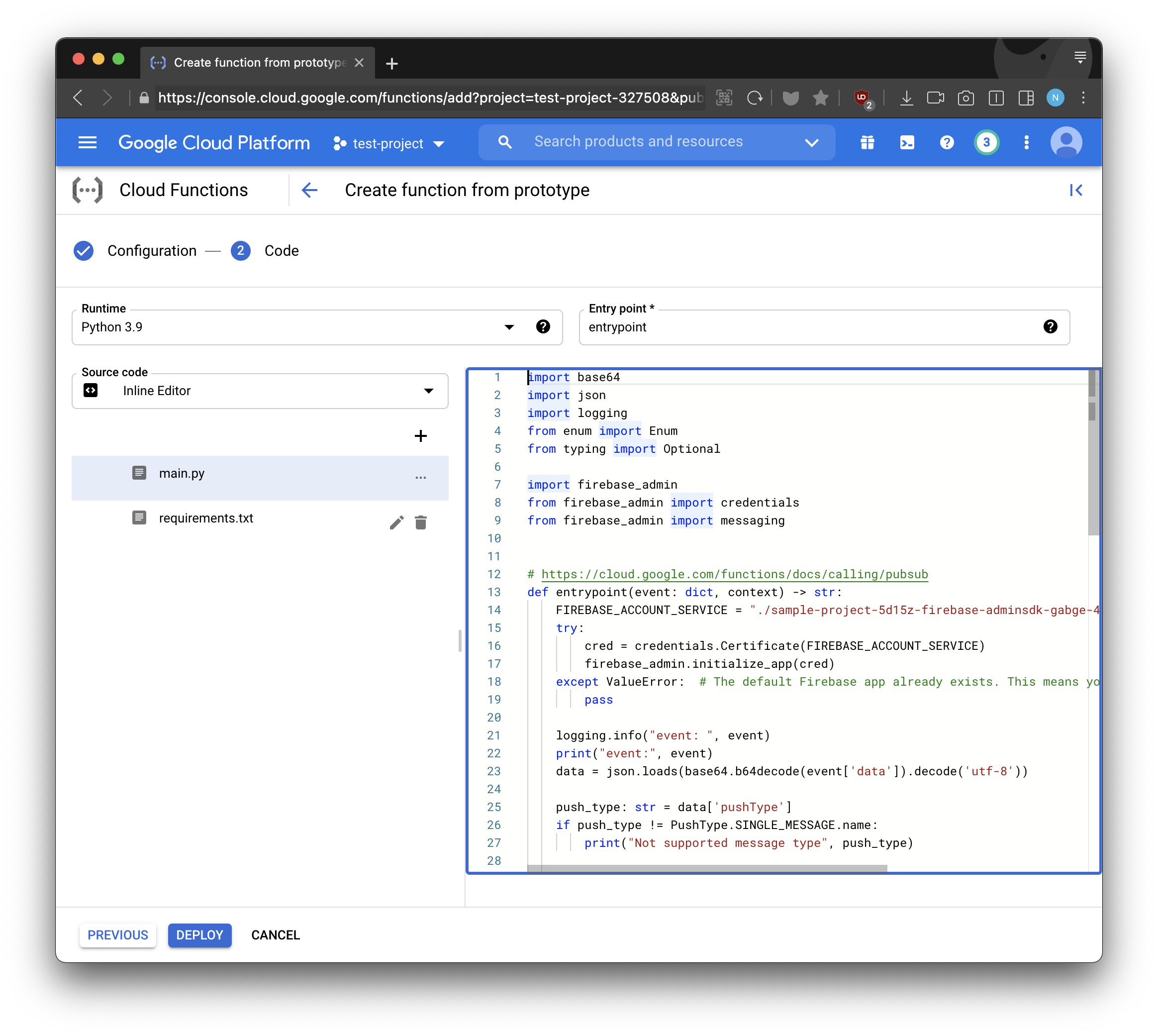Open main.py three-dot options menu

(420, 478)
